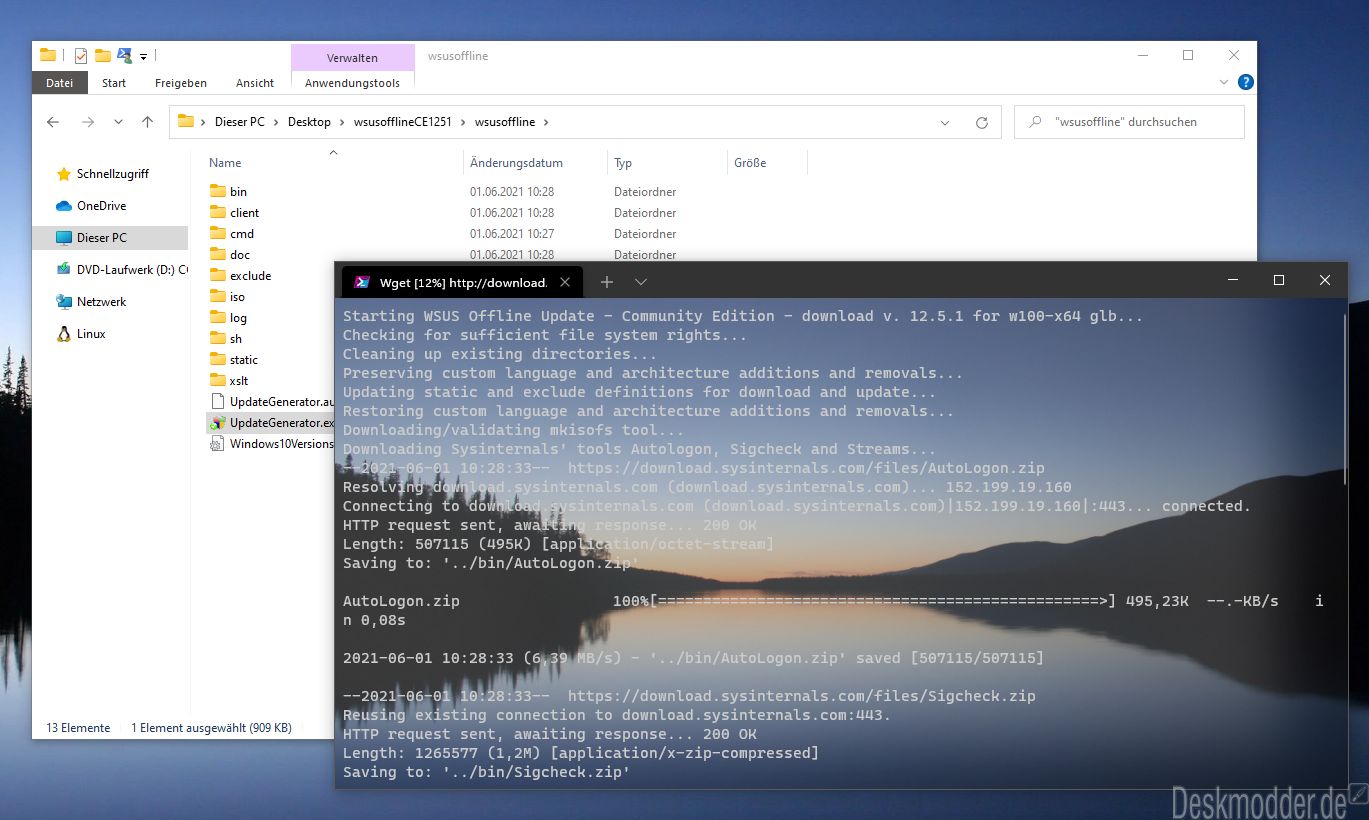Click the New folder quick access icon
The image size is (1369, 820).
coord(103,56)
